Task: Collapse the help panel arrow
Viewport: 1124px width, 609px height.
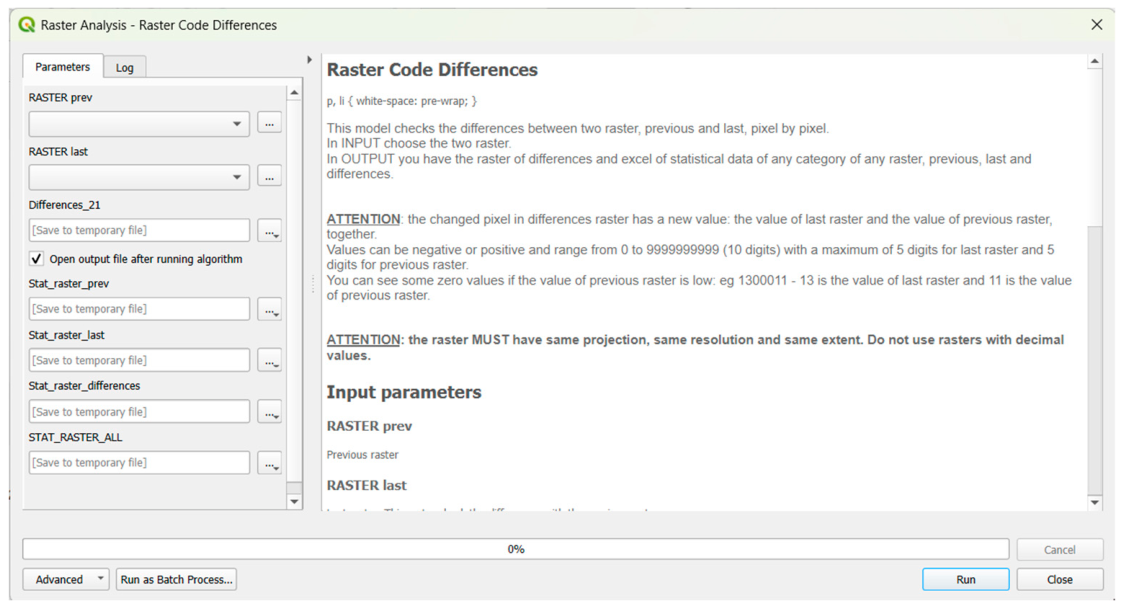Action: [x=310, y=59]
